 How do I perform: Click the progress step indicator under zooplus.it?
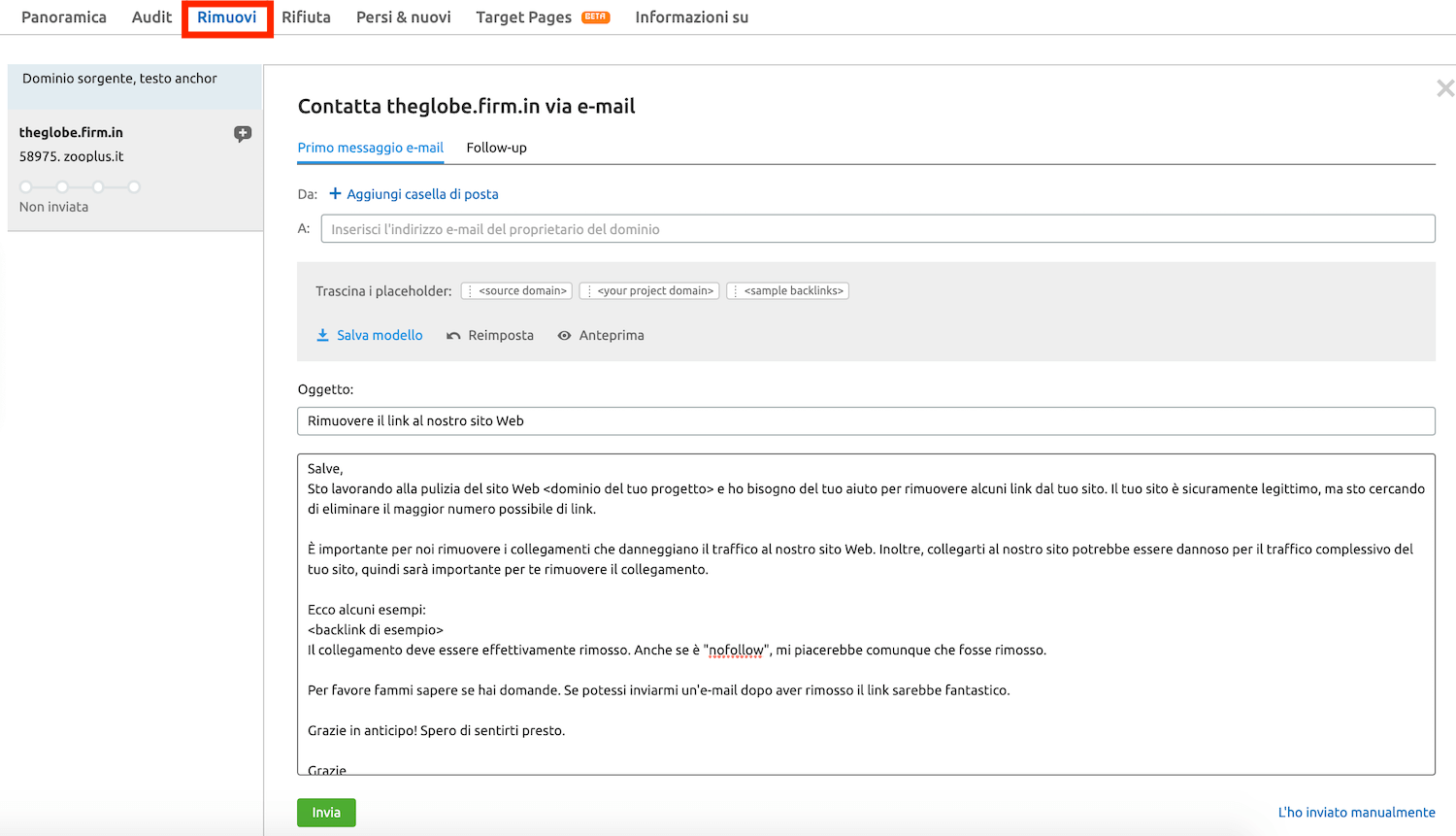[80, 186]
